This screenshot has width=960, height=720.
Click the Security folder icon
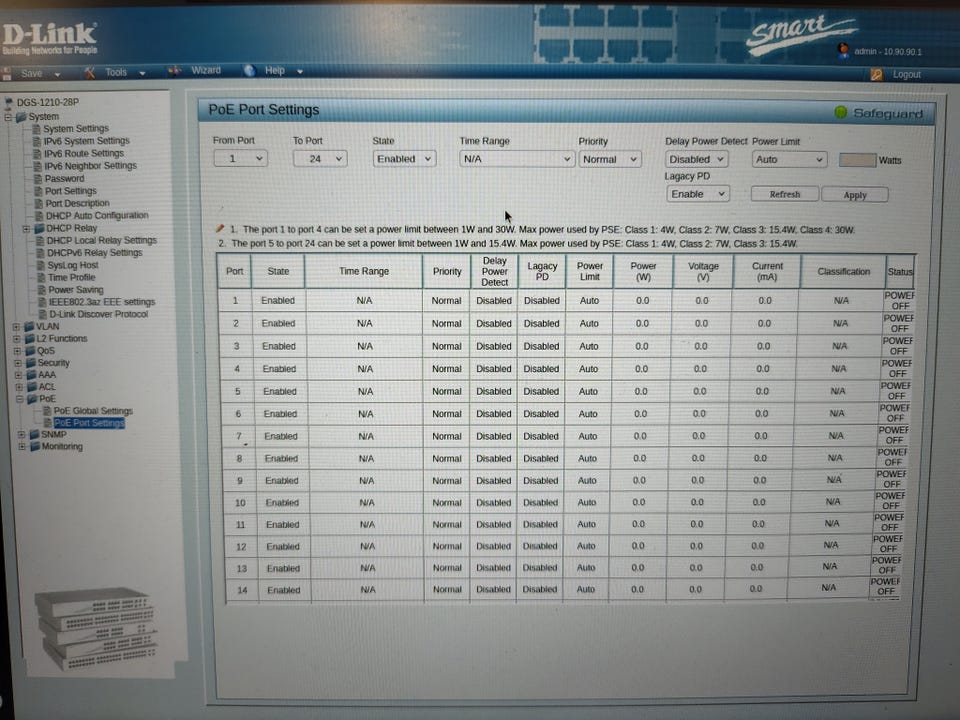[x=31, y=363]
